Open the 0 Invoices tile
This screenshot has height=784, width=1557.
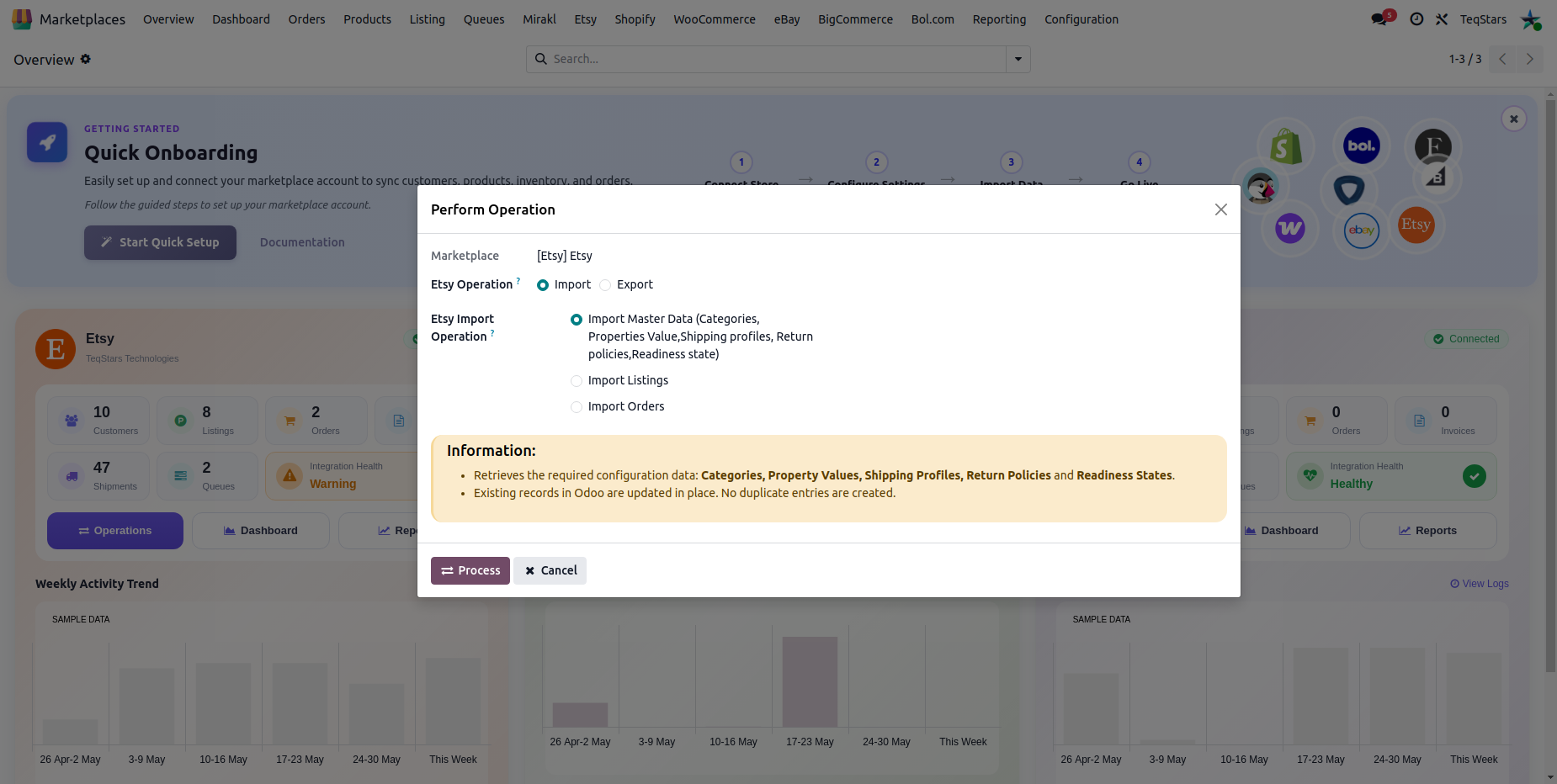click(x=1445, y=421)
